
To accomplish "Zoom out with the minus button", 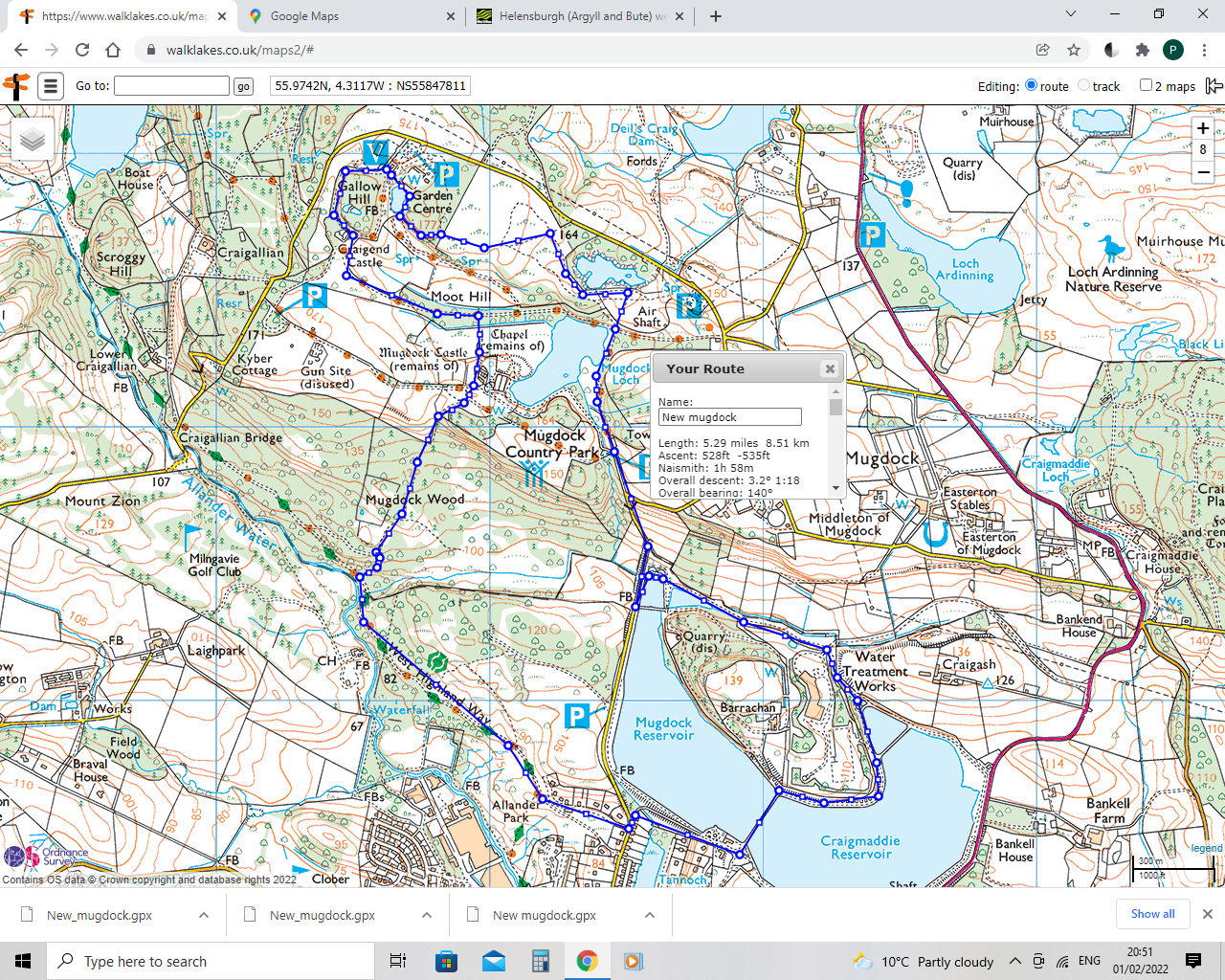I will [1203, 172].
